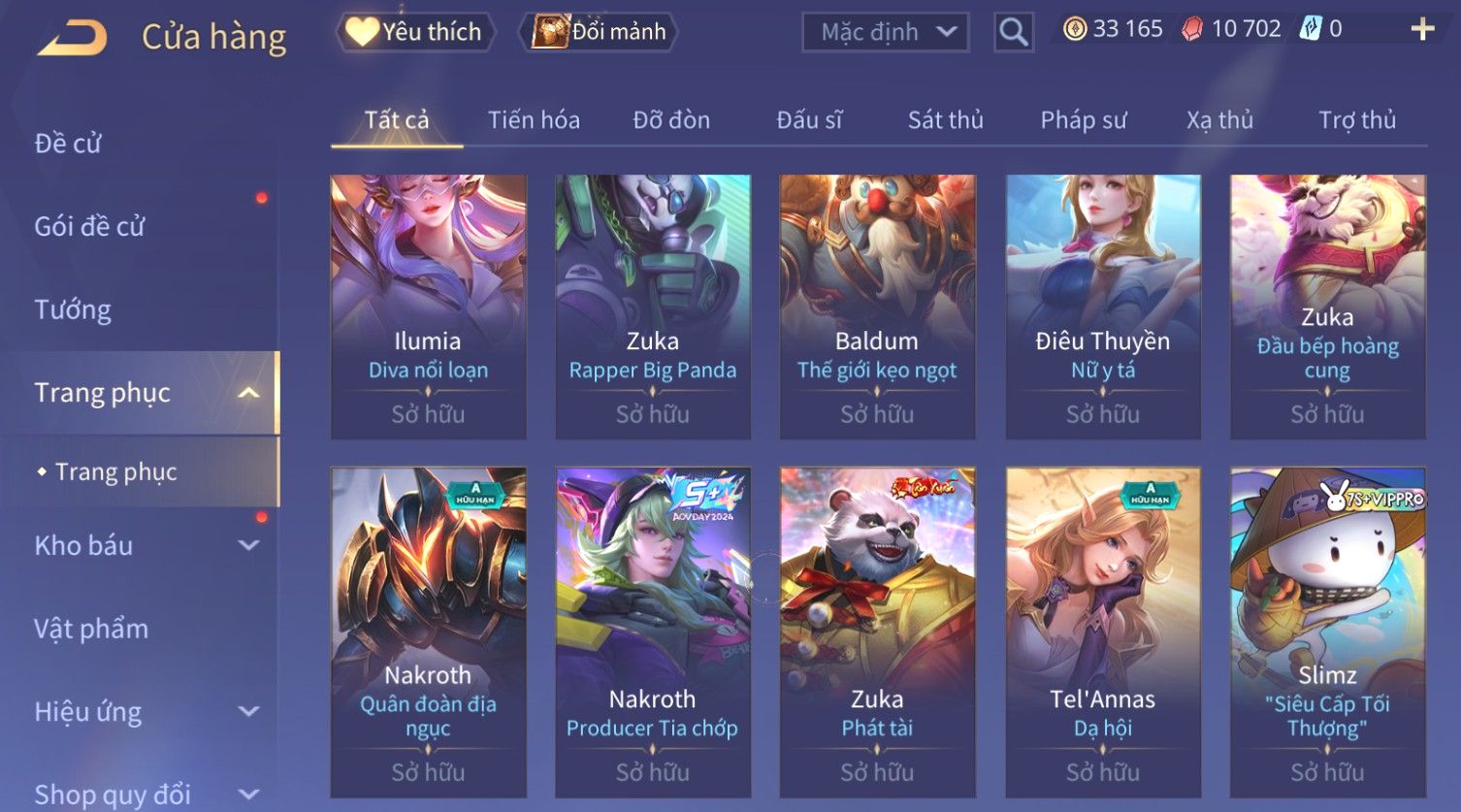Open the Đổi mảnh chest icon
The image size is (1461, 812).
pyautogui.click(x=550, y=32)
